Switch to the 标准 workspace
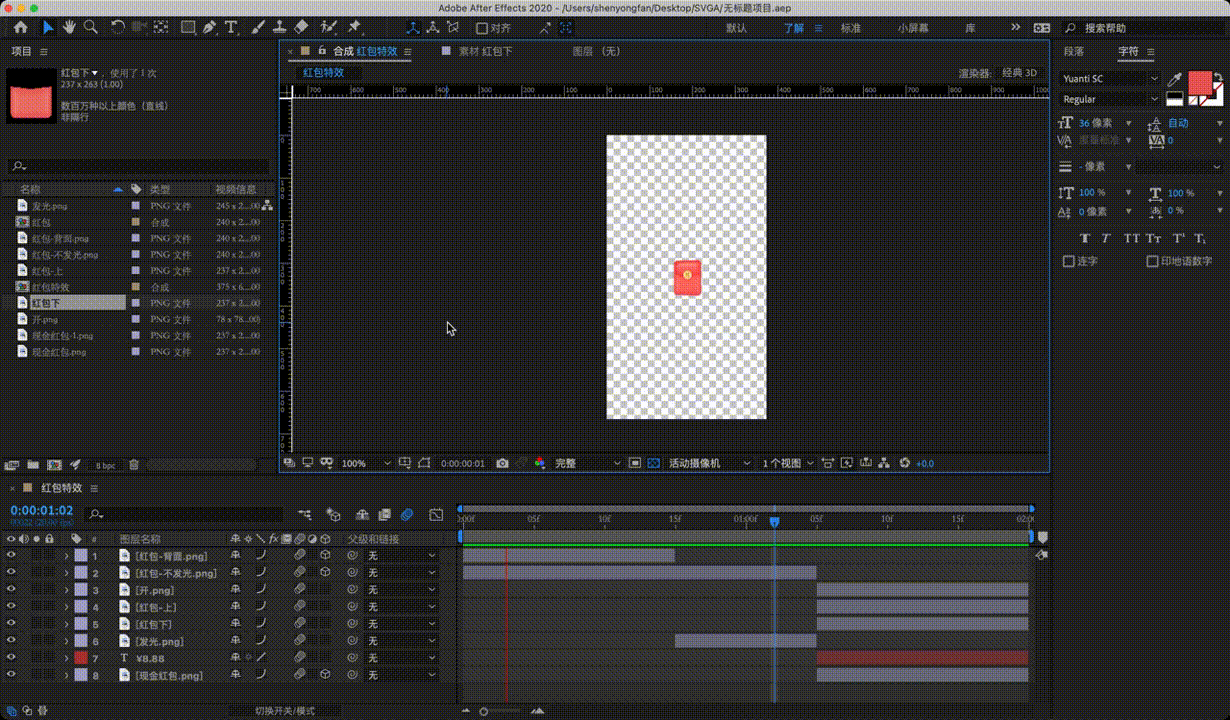1230x720 pixels. (x=850, y=28)
